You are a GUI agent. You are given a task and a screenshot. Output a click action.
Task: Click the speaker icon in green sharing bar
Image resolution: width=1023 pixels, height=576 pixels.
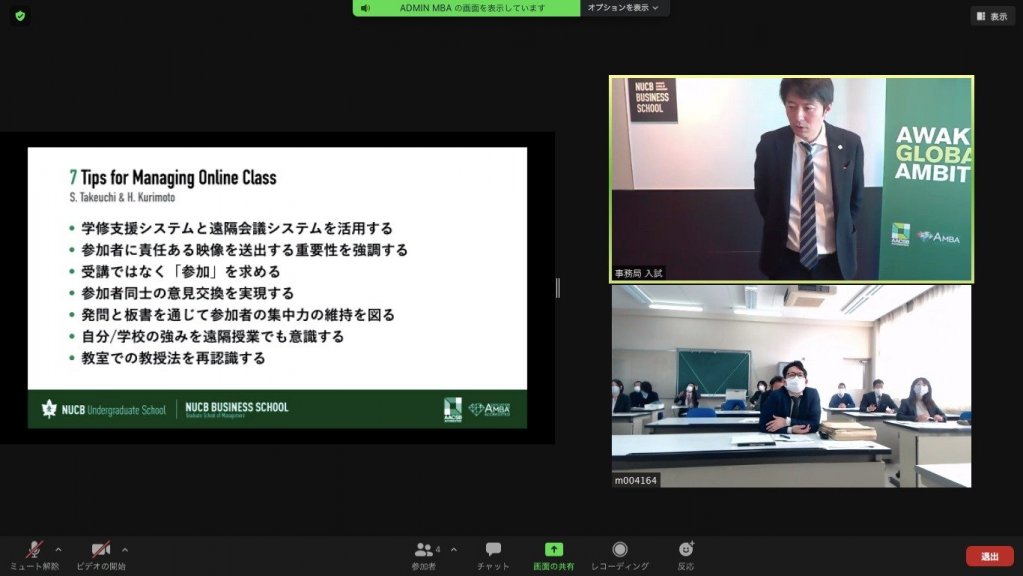(x=366, y=8)
